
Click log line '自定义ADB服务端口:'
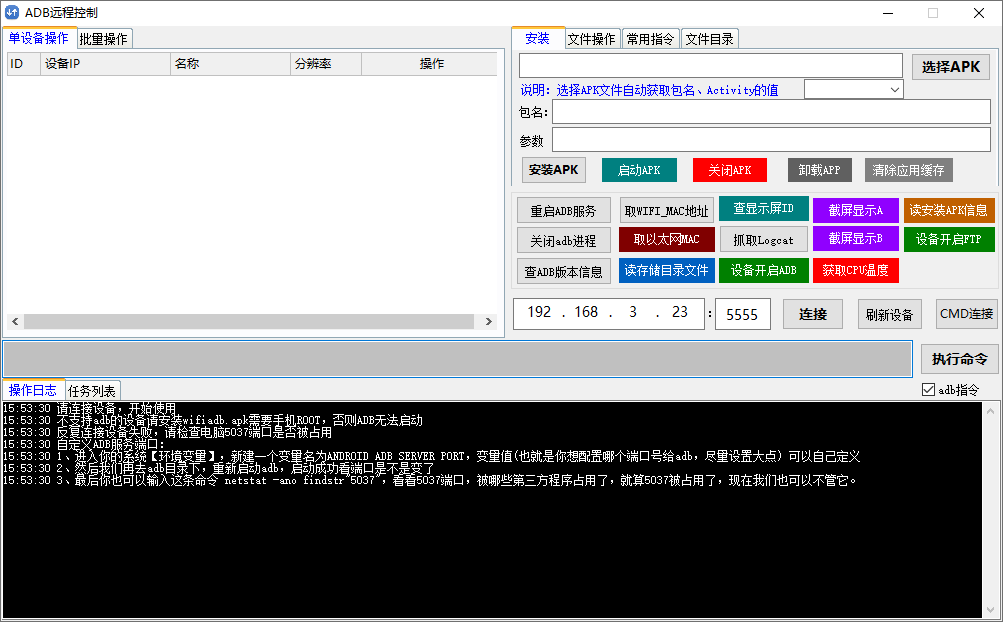pos(84,444)
